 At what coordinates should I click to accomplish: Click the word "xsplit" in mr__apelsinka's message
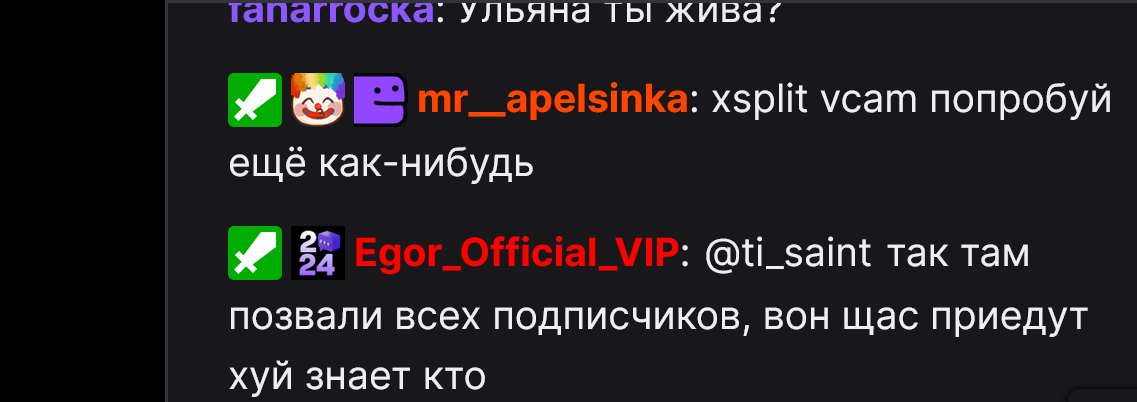[759, 102]
